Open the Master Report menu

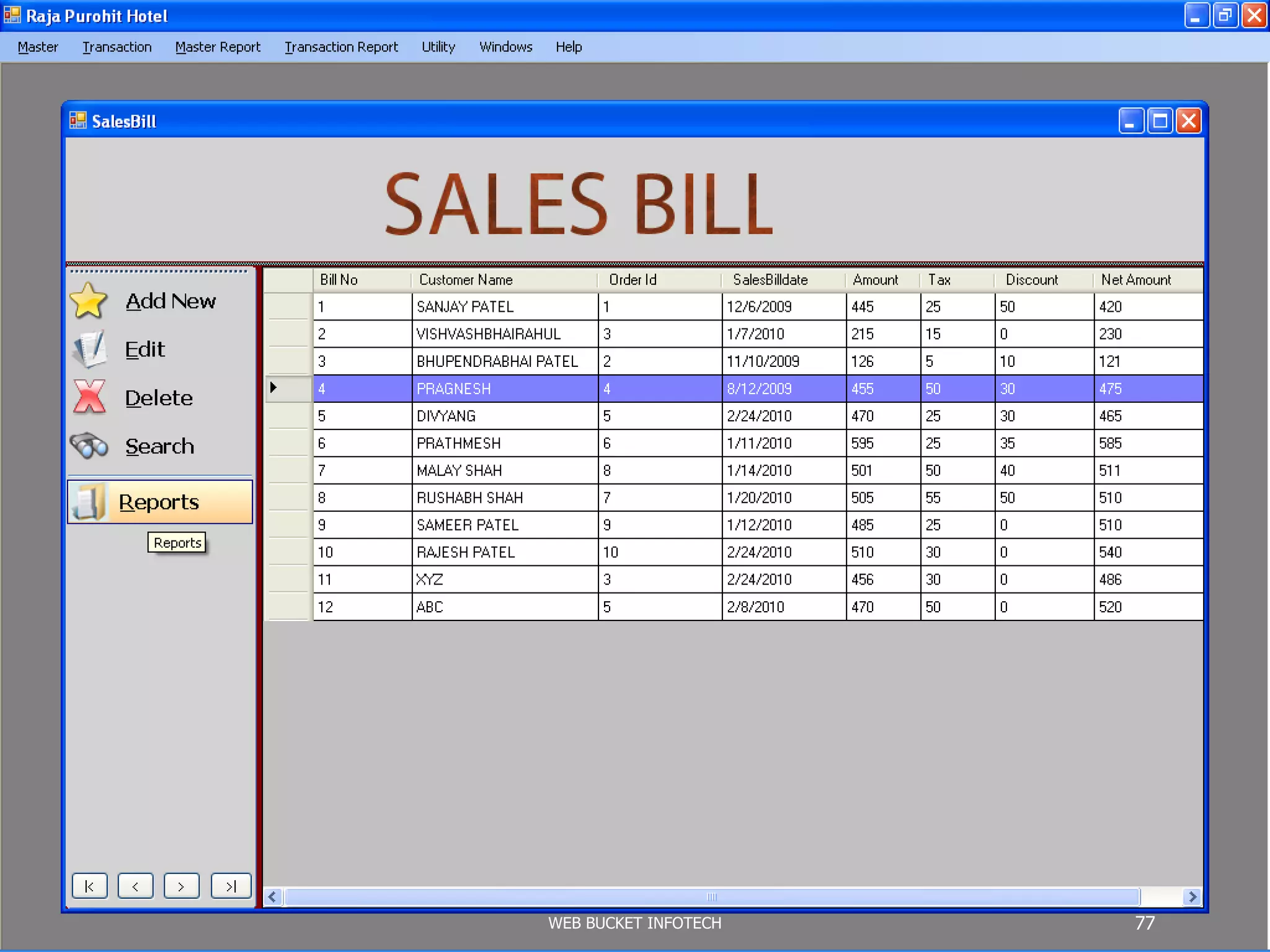point(218,47)
